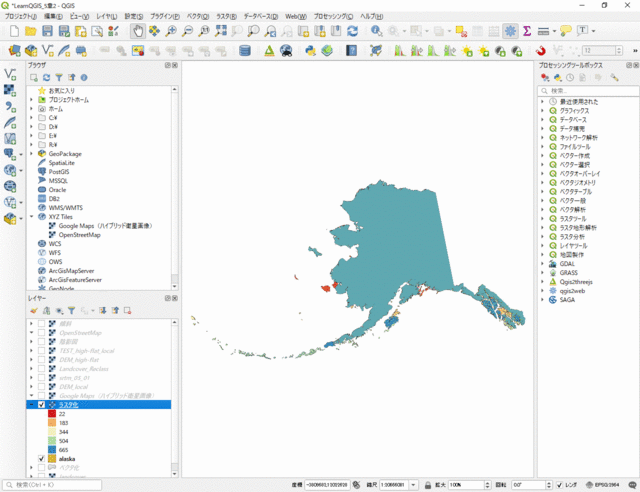The image size is (640, 492).
Task: Add raster layer from left sidebar
Action: [x=10, y=90]
